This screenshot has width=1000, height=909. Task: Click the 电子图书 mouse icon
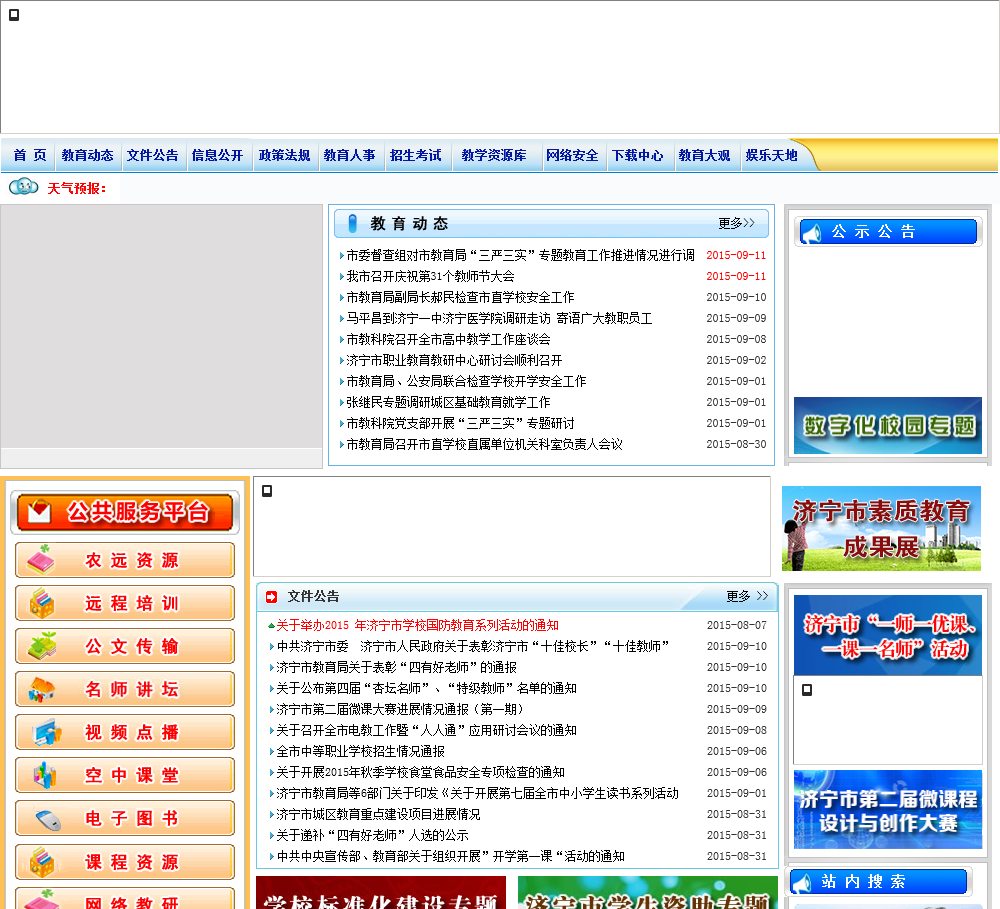(x=48, y=820)
